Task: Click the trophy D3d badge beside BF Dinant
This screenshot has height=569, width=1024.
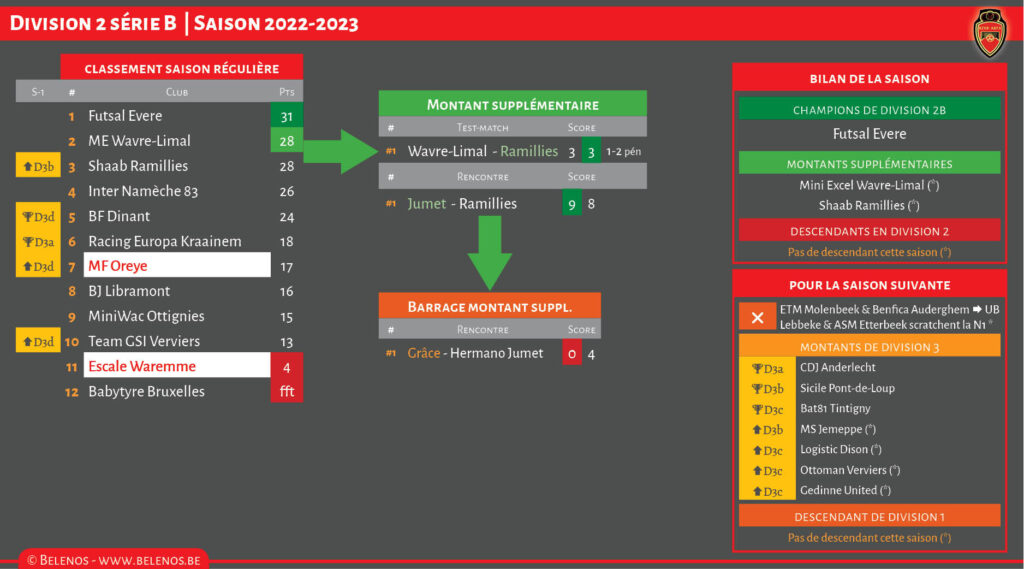Action: tap(38, 216)
